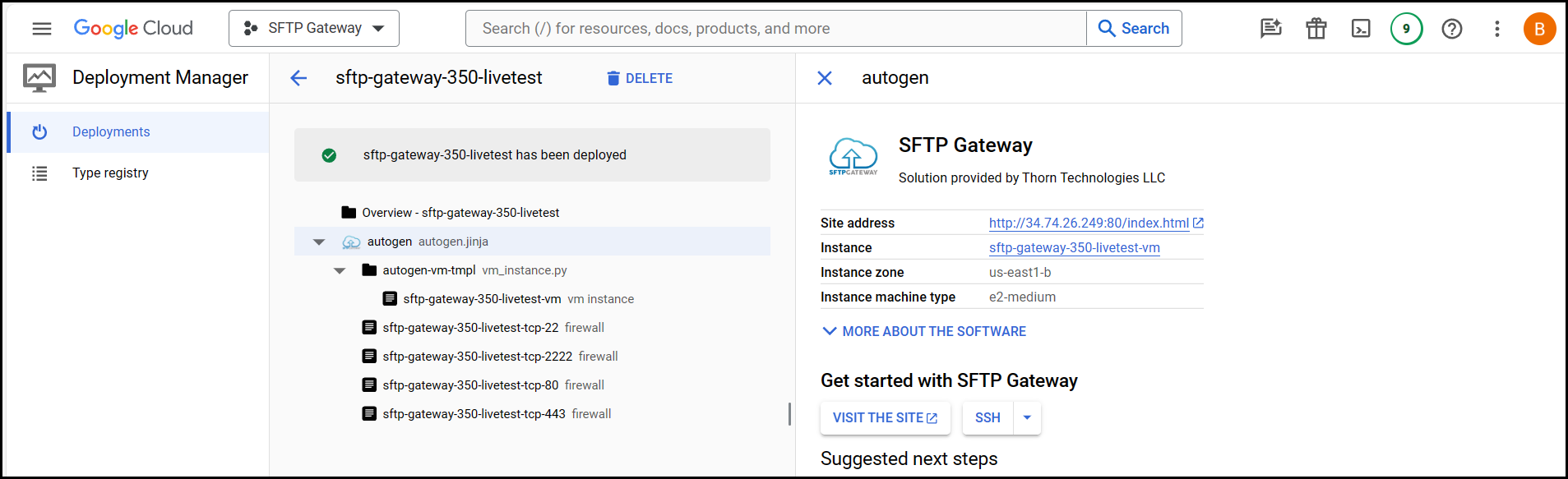The width and height of the screenshot is (1568, 479).
Task: Select Overview - sftp-gateway-350-livetest row
Action: 532,213
